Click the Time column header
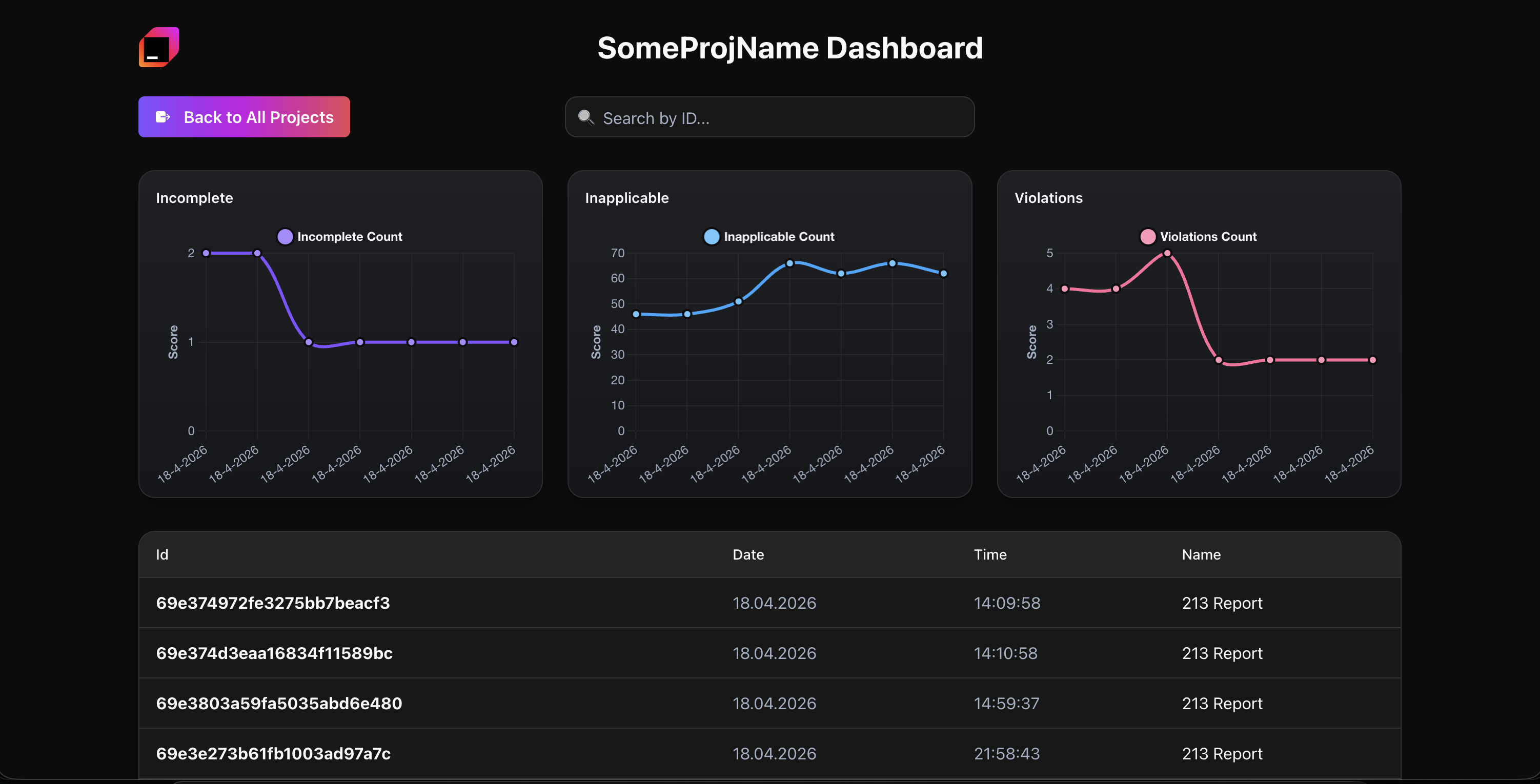 tap(990, 554)
